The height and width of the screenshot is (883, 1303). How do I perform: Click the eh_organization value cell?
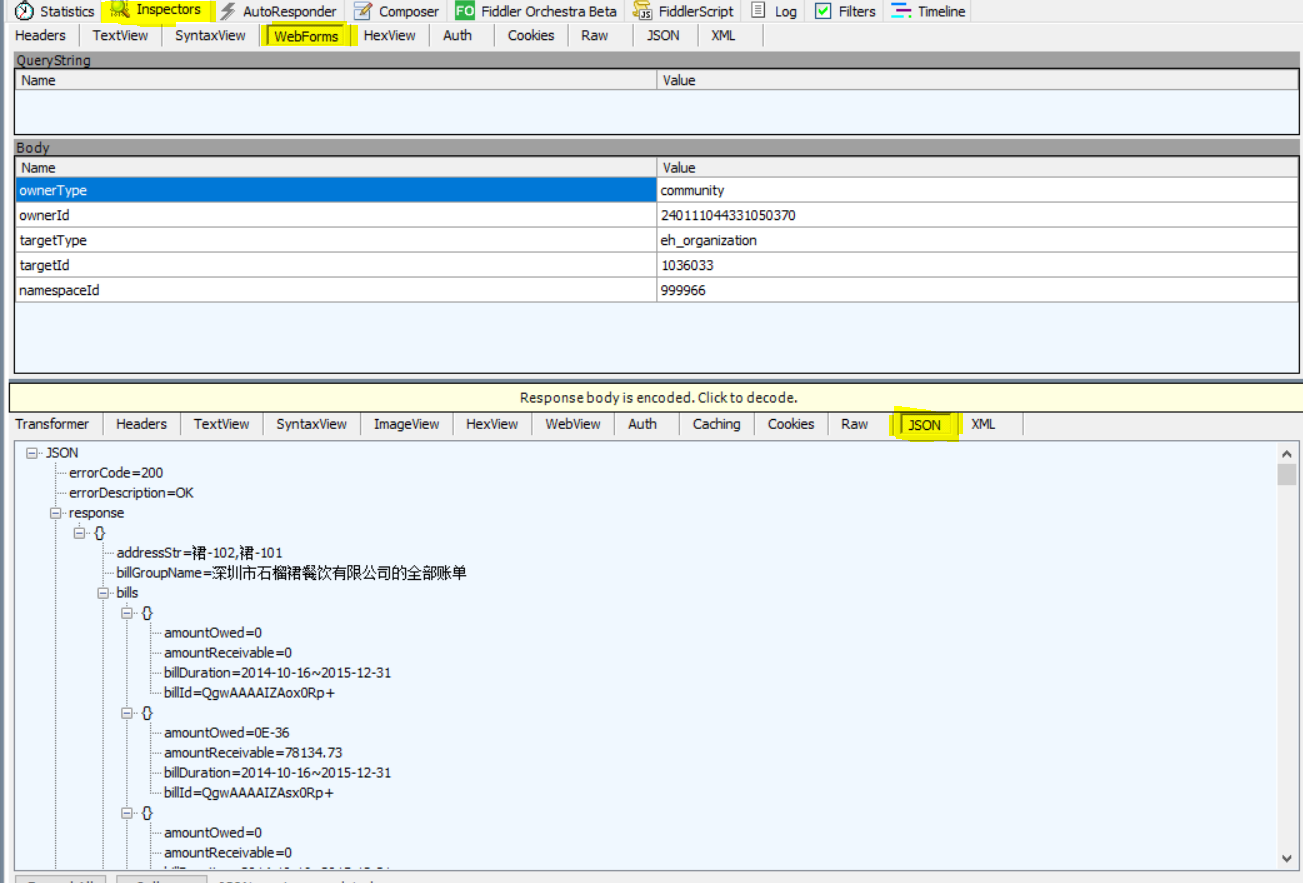[x=977, y=240]
